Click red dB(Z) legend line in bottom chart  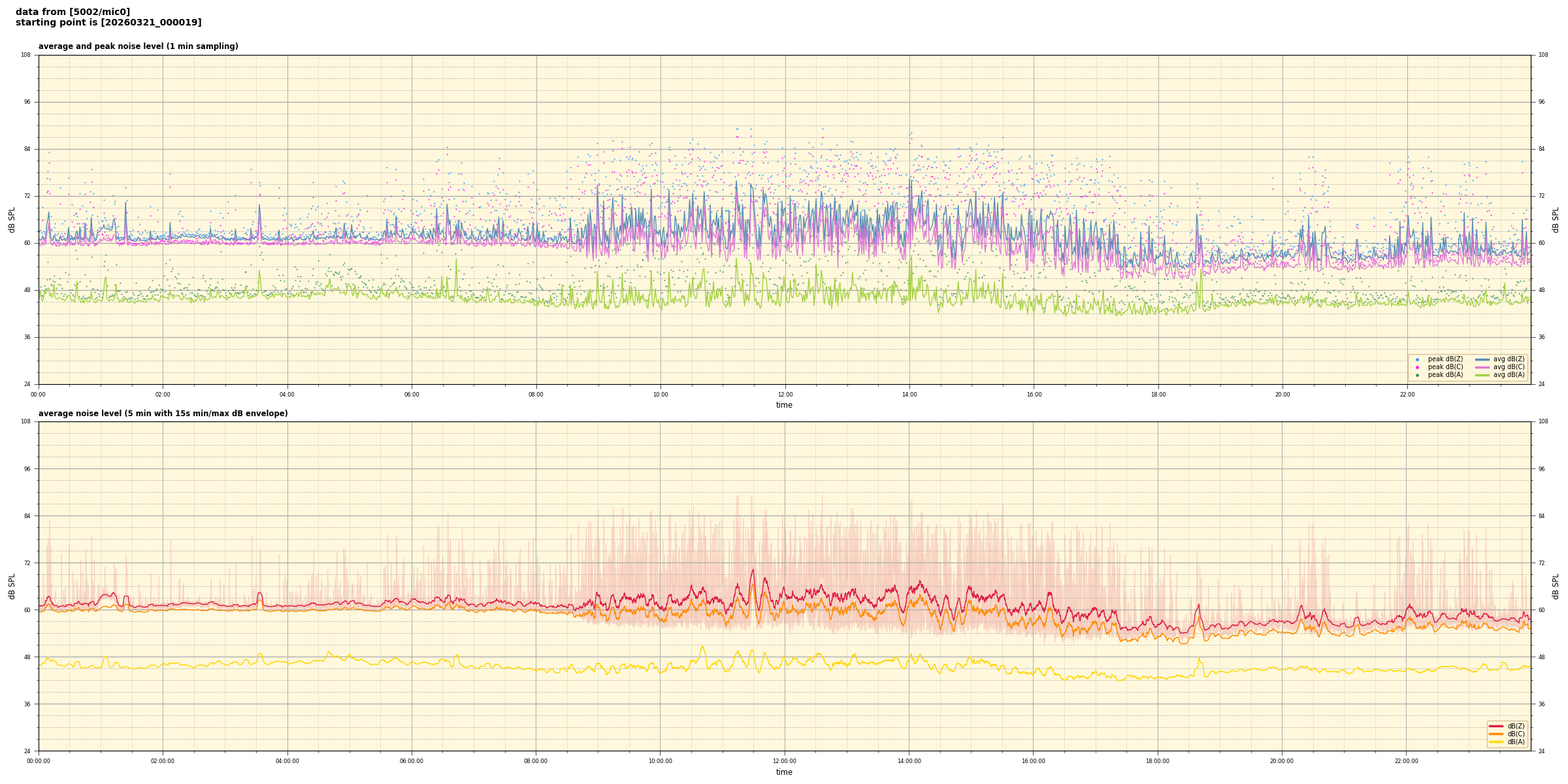[x=1496, y=726]
